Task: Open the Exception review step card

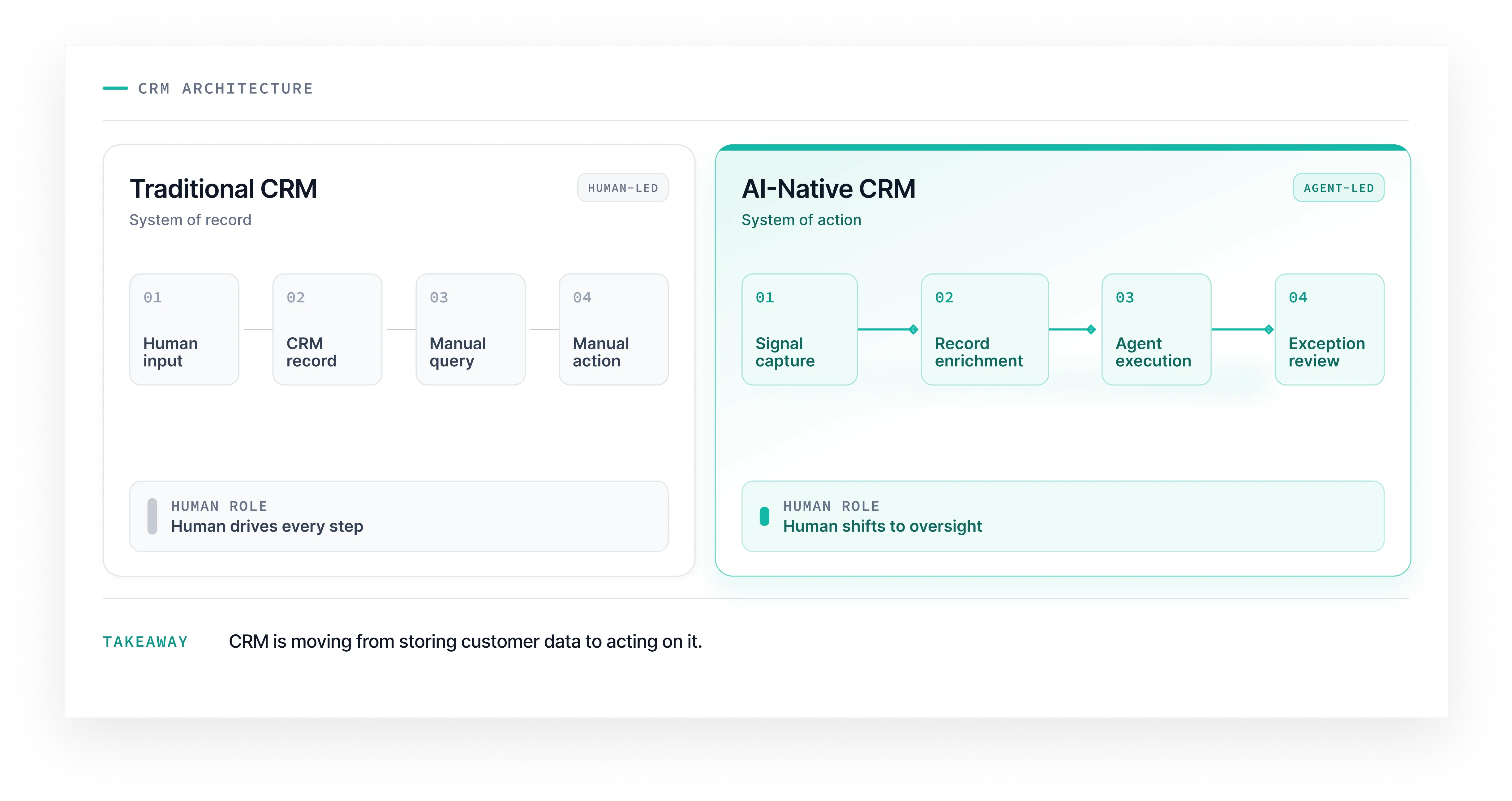Action: pos(1329,329)
